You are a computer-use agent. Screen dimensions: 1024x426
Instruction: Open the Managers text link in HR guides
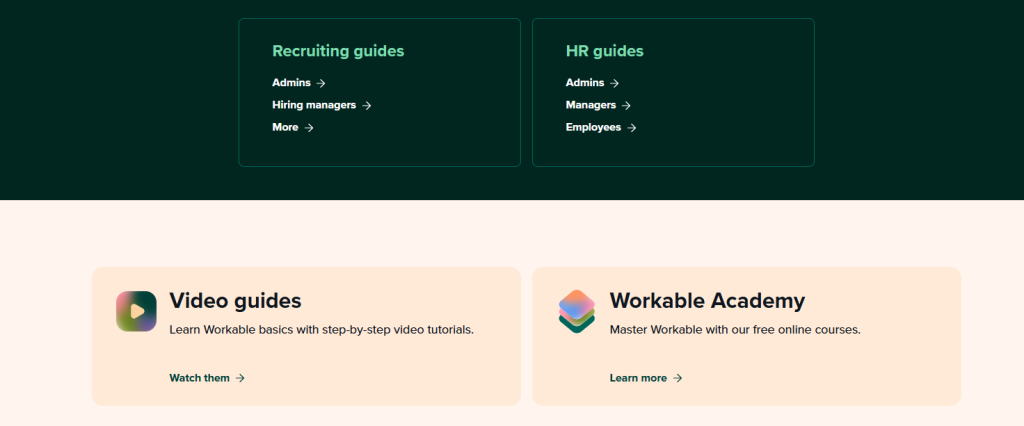click(x=590, y=105)
